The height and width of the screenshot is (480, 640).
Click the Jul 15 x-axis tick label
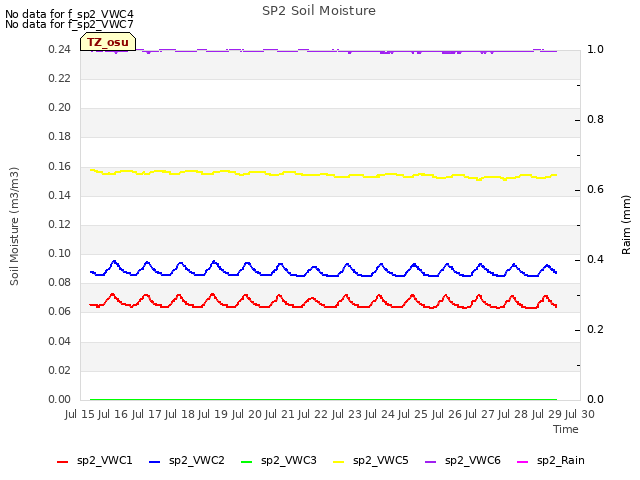80,414
